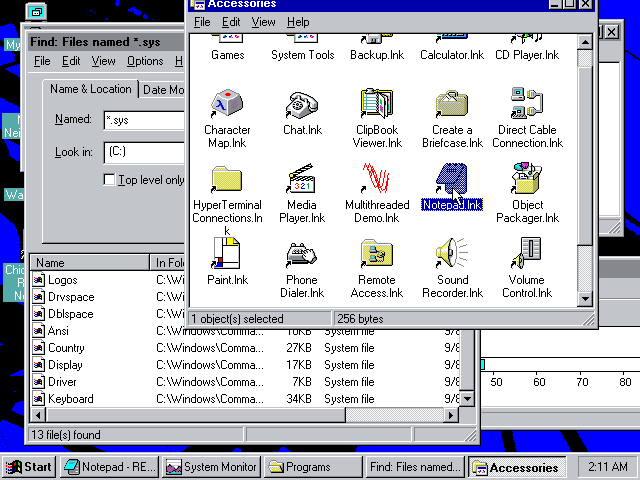Select the Country file row

[x=246, y=348]
